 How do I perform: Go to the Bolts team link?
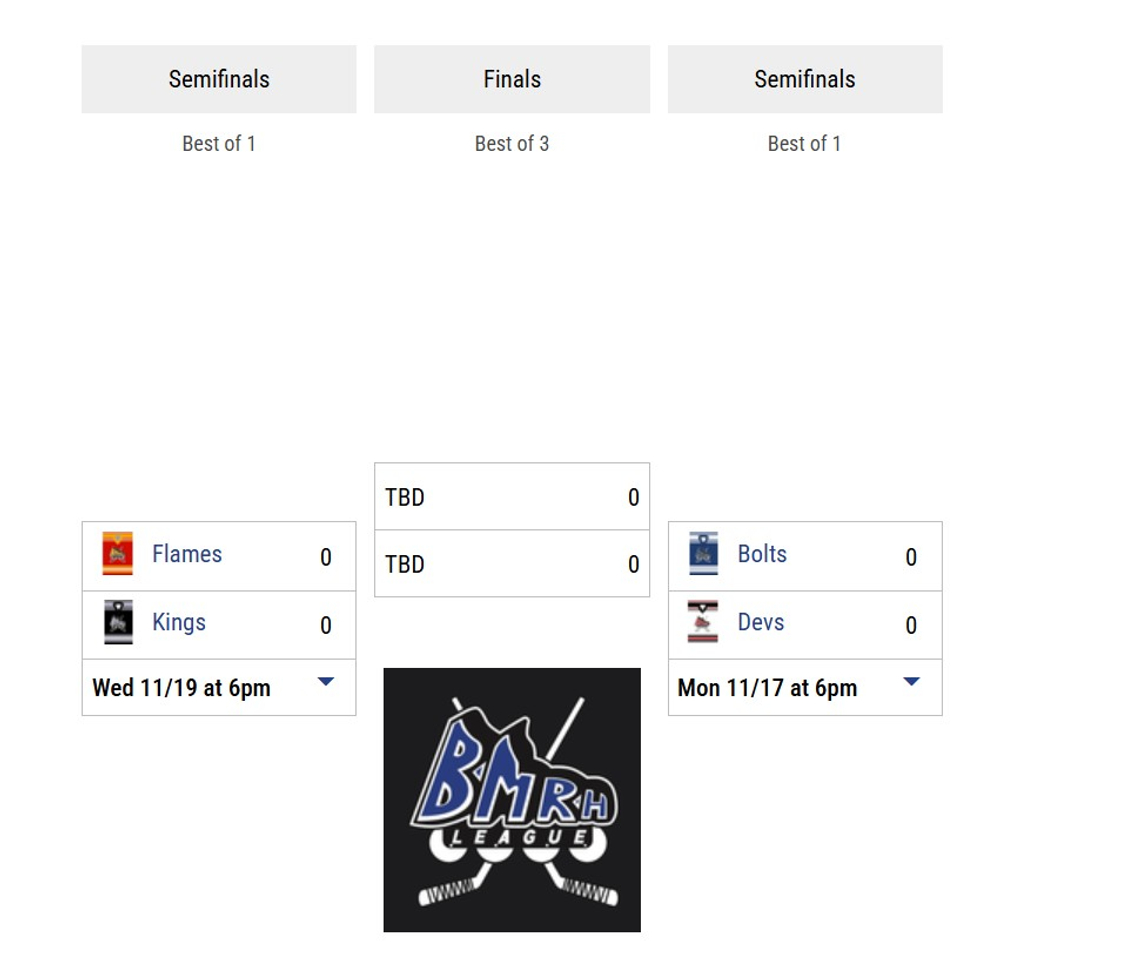[762, 554]
